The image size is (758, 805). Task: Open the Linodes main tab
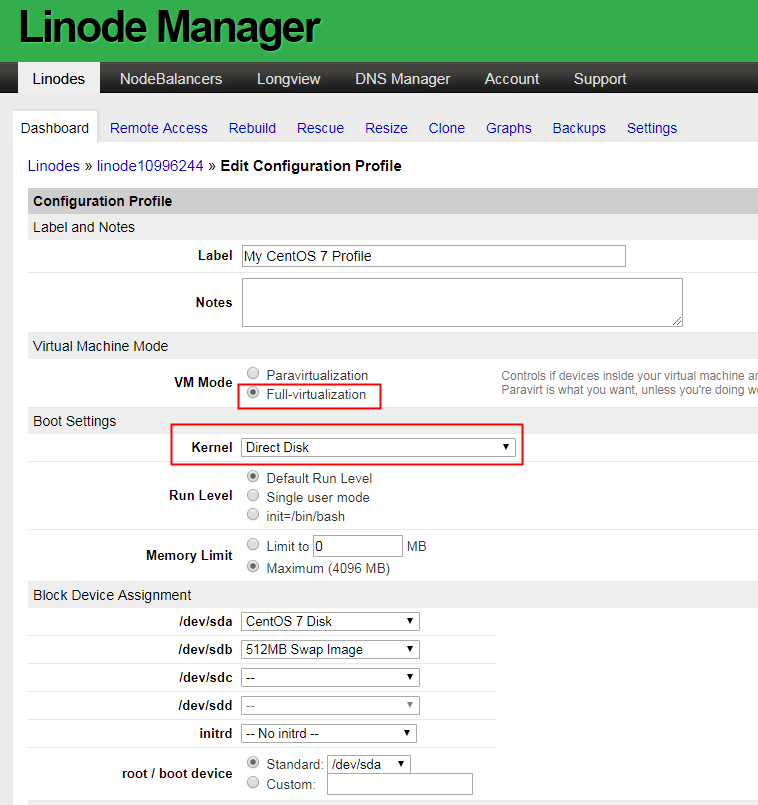59,79
